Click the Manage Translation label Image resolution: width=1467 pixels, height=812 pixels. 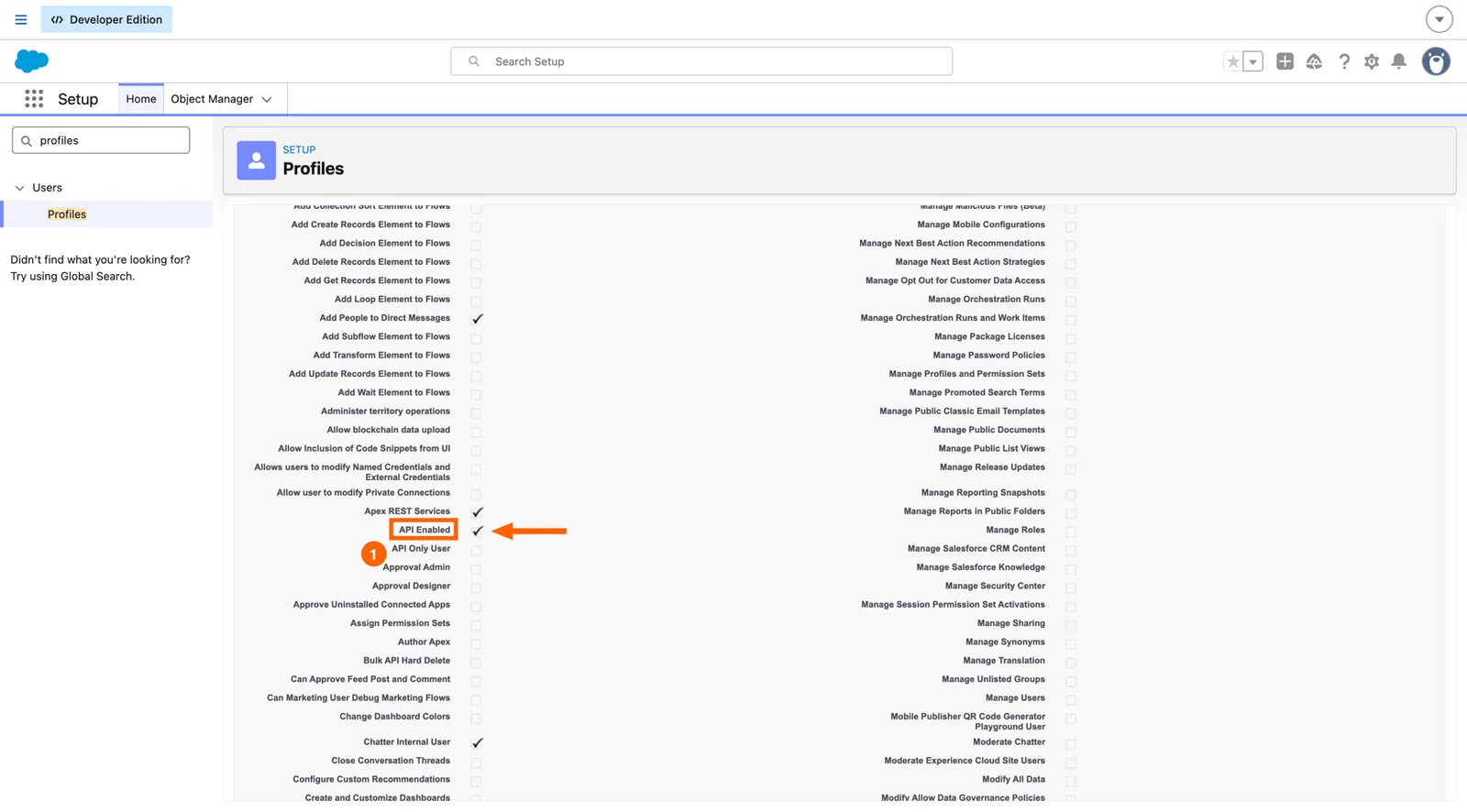click(x=1004, y=661)
